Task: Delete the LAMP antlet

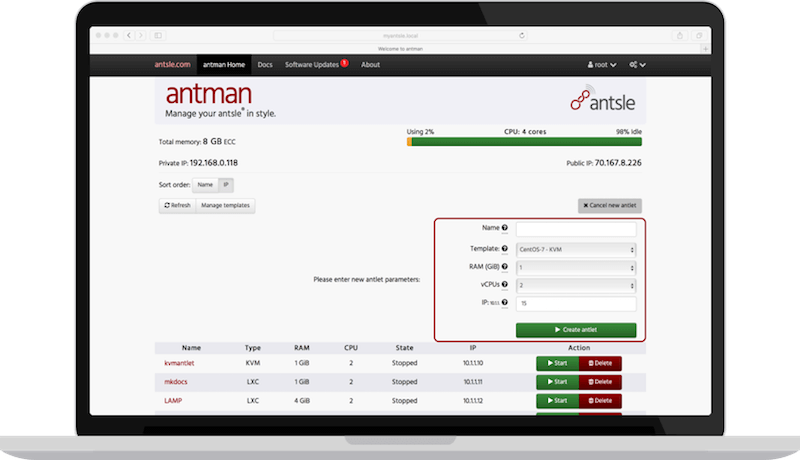Action: tap(600, 400)
